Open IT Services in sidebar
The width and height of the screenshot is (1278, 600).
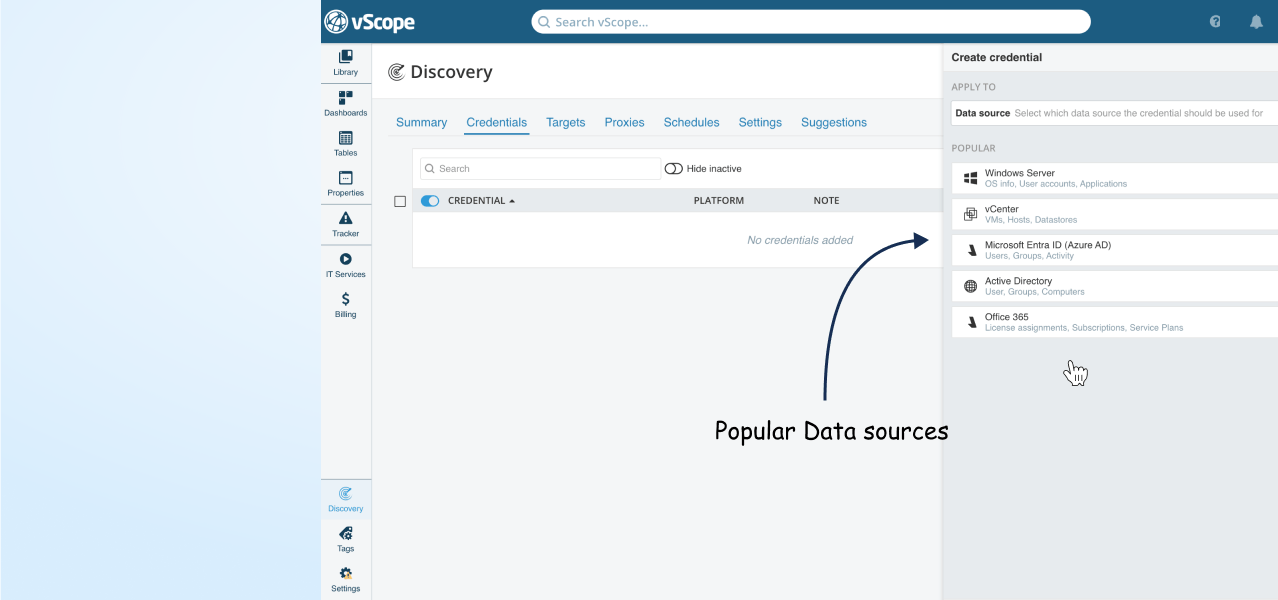[346, 265]
